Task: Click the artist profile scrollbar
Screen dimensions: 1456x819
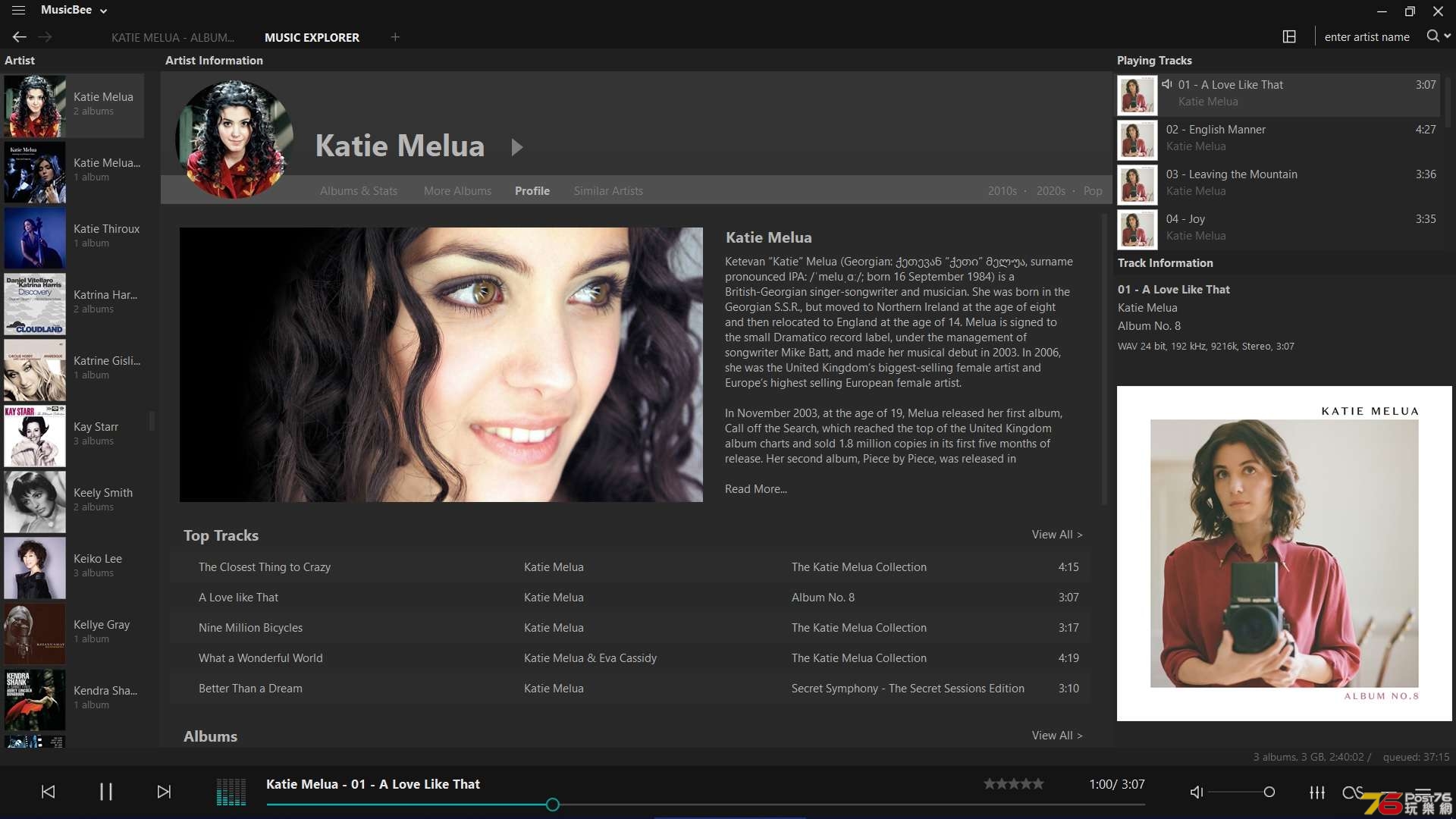Action: click(x=1104, y=360)
